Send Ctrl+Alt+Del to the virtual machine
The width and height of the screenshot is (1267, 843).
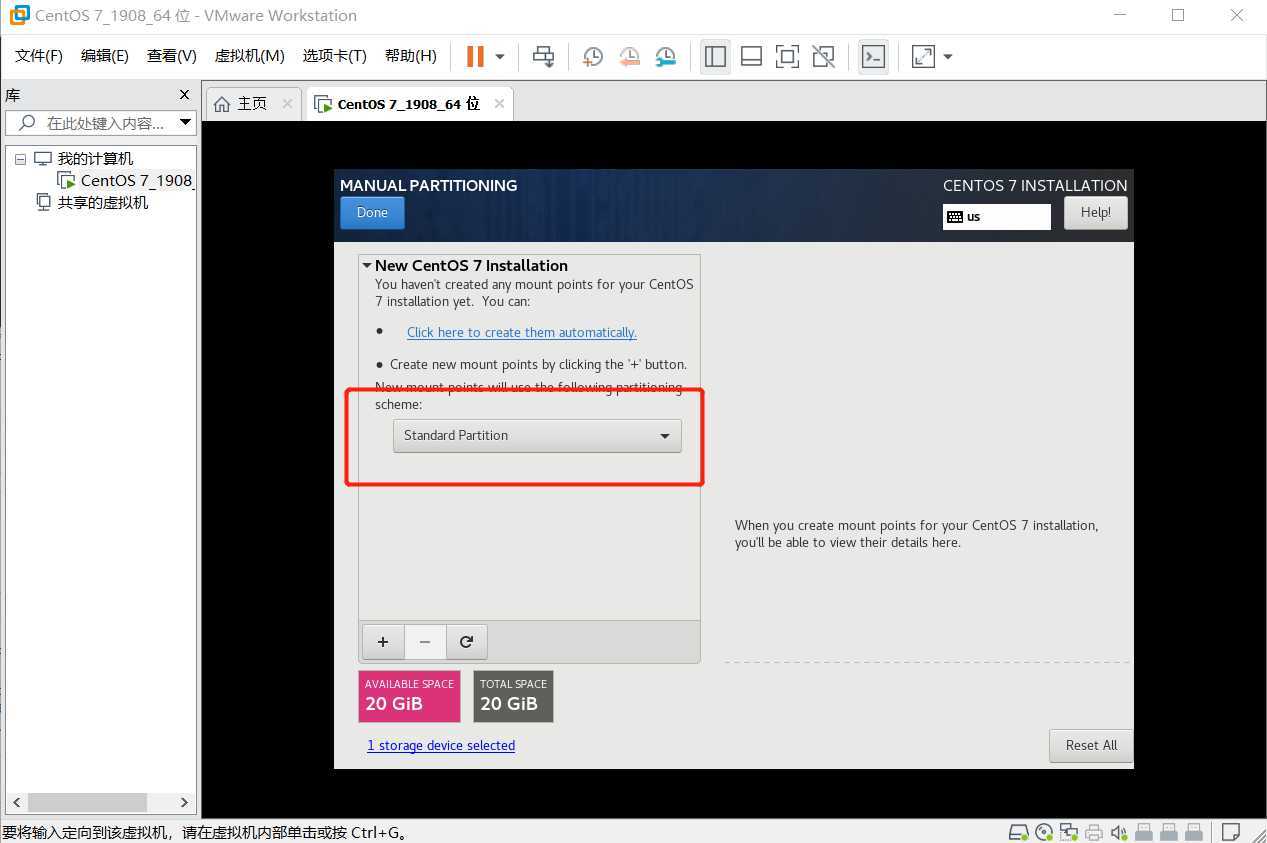(543, 56)
